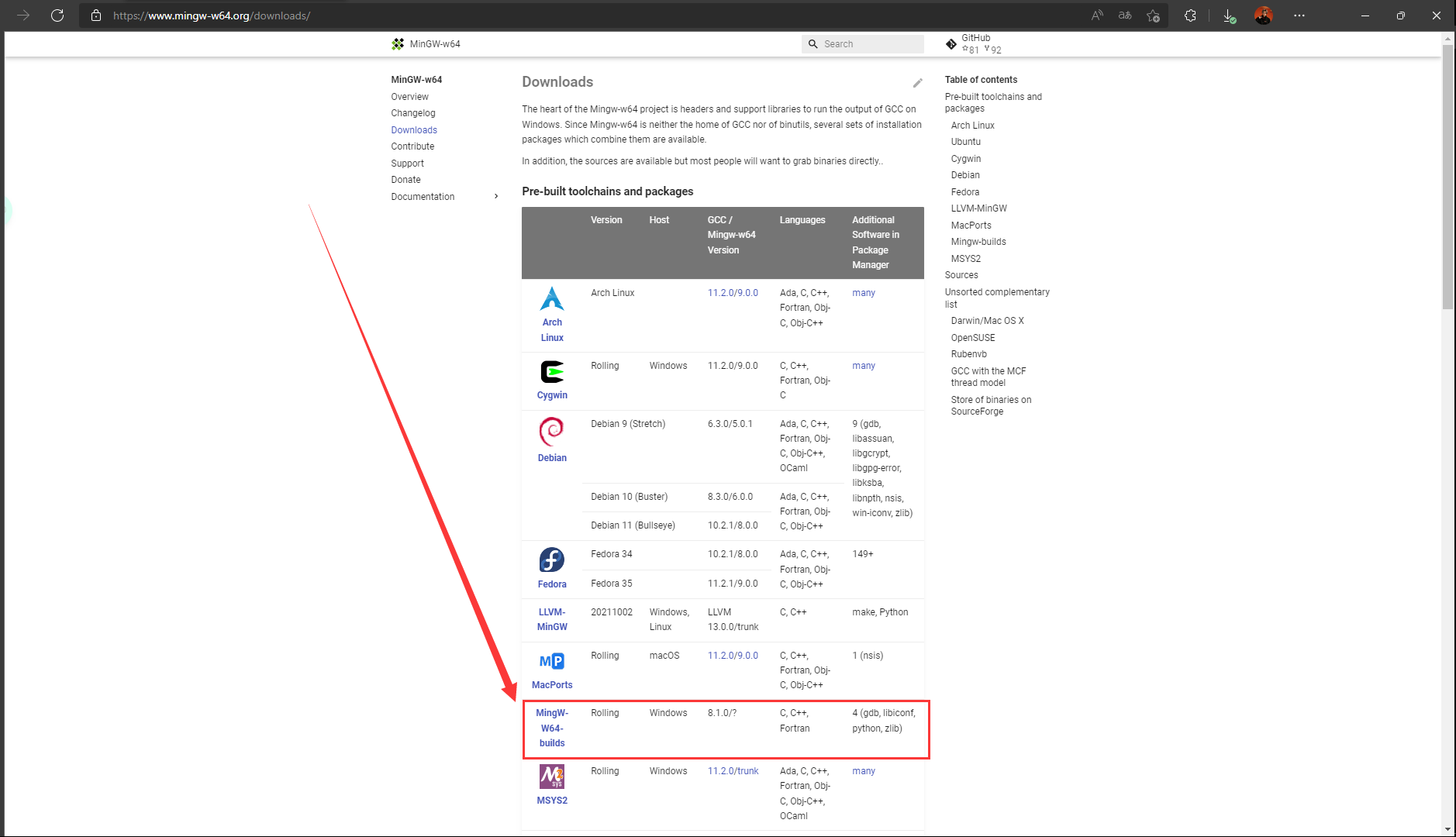
Task: Click the scrollbar down arrow
Action: tap(1447, 828)
